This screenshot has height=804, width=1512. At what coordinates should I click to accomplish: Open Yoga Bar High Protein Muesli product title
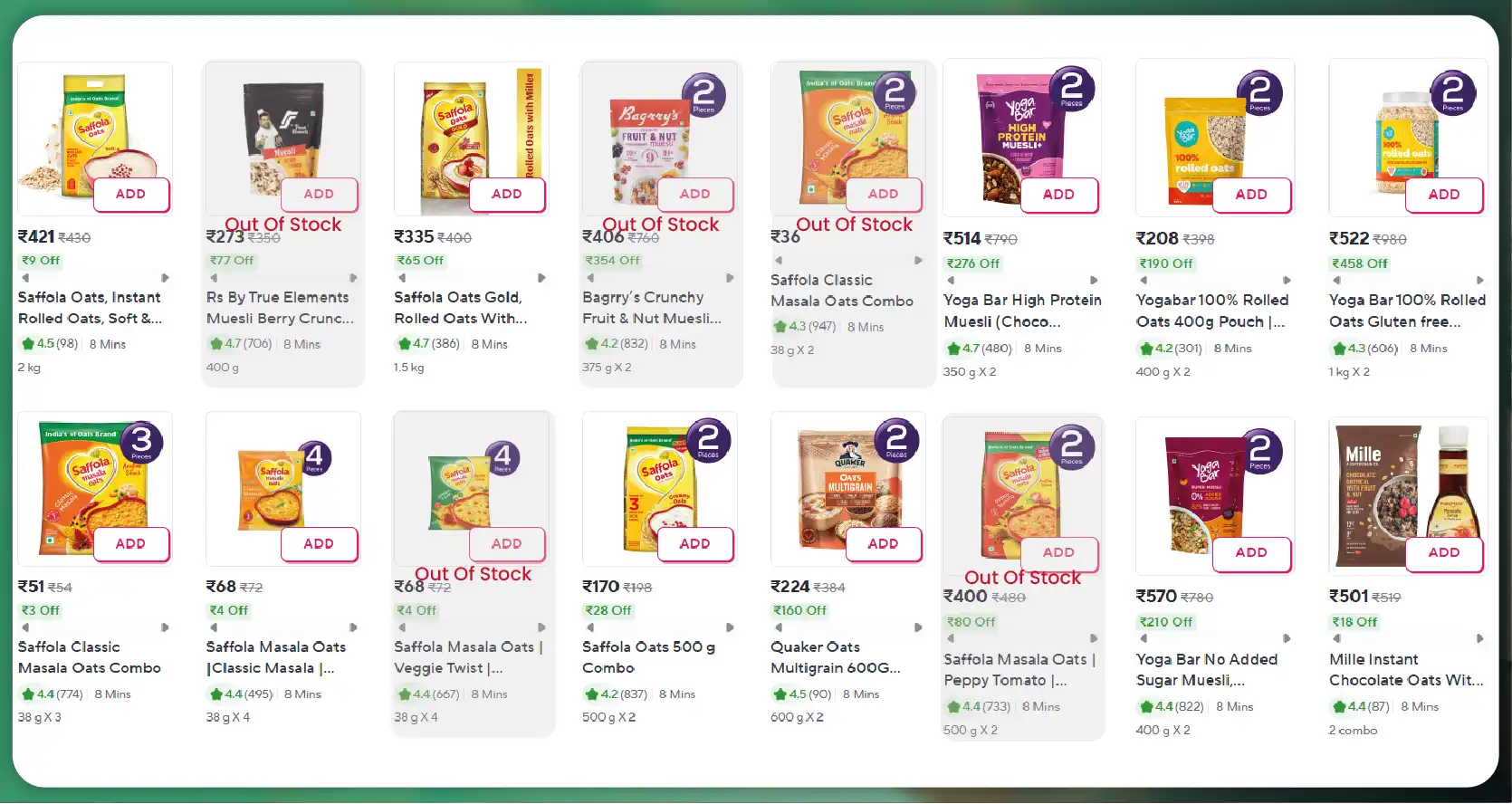pos(1022,311)
